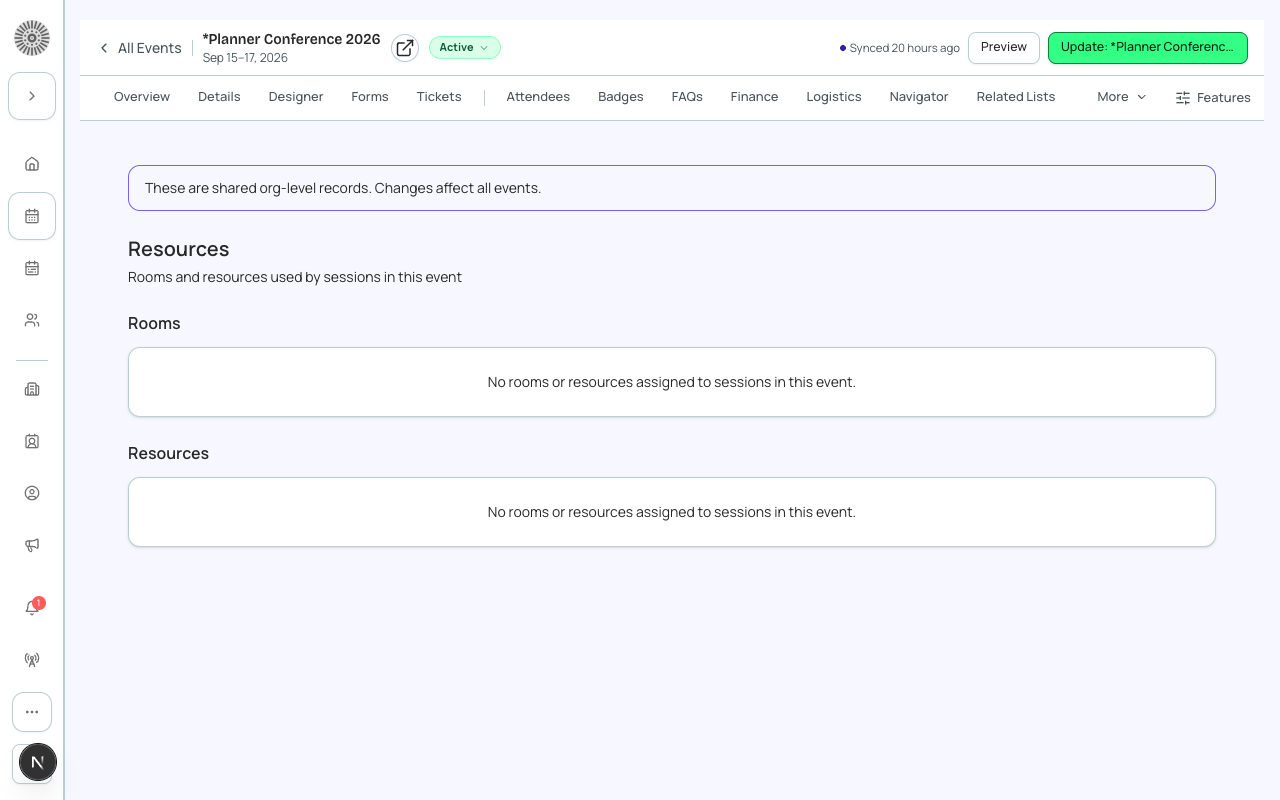Switch to the Overview tab
This screenshot has width=1280, height=800.
(x=142, y=97)
